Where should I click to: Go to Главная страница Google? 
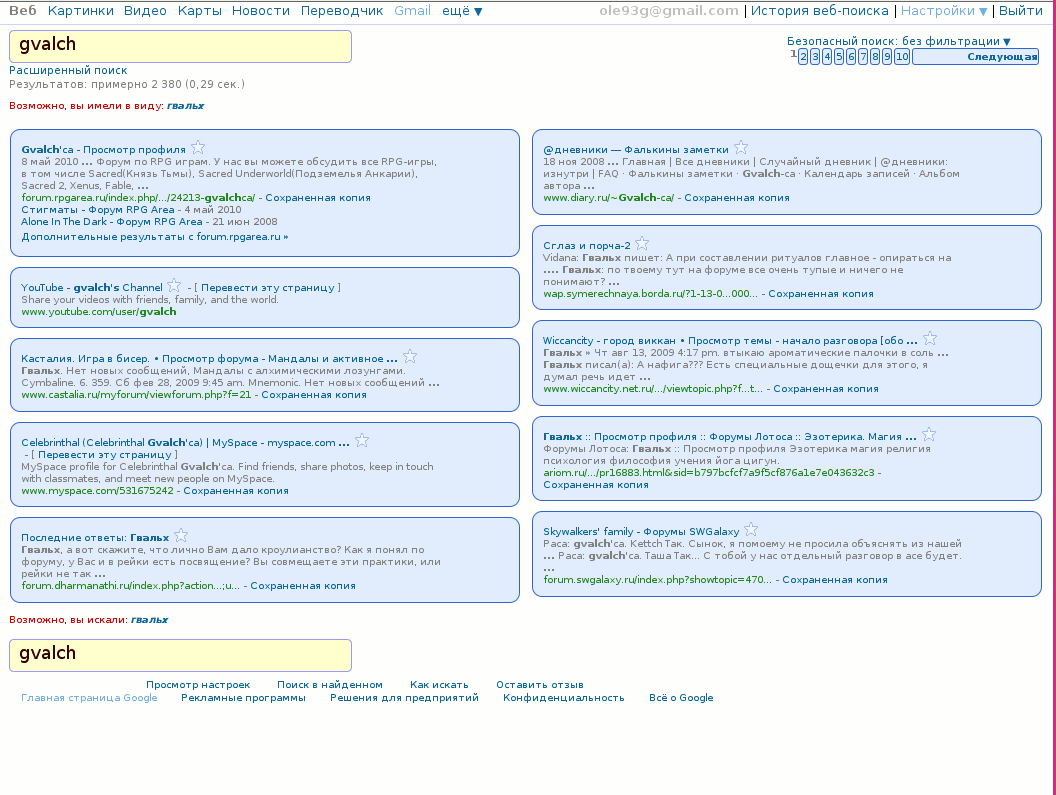pyautogui.click(x=89, y=698)
